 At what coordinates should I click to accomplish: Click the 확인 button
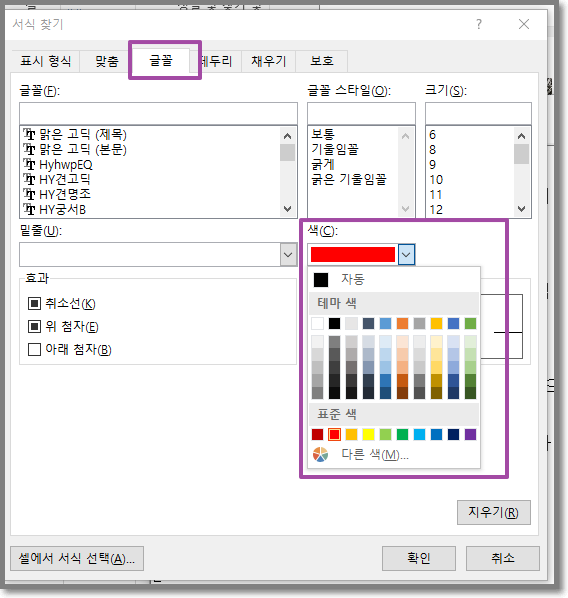419,558
